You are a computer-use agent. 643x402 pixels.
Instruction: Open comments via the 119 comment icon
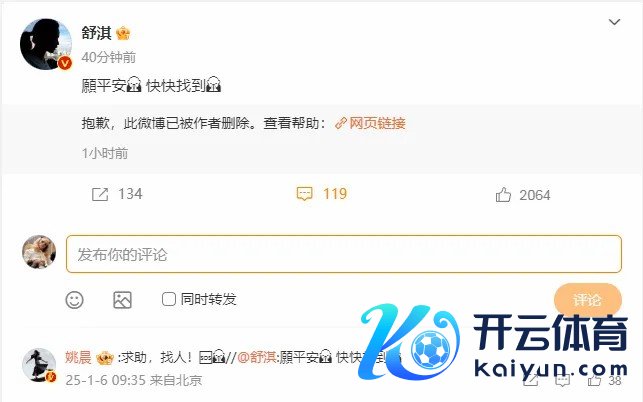[304, 194]
